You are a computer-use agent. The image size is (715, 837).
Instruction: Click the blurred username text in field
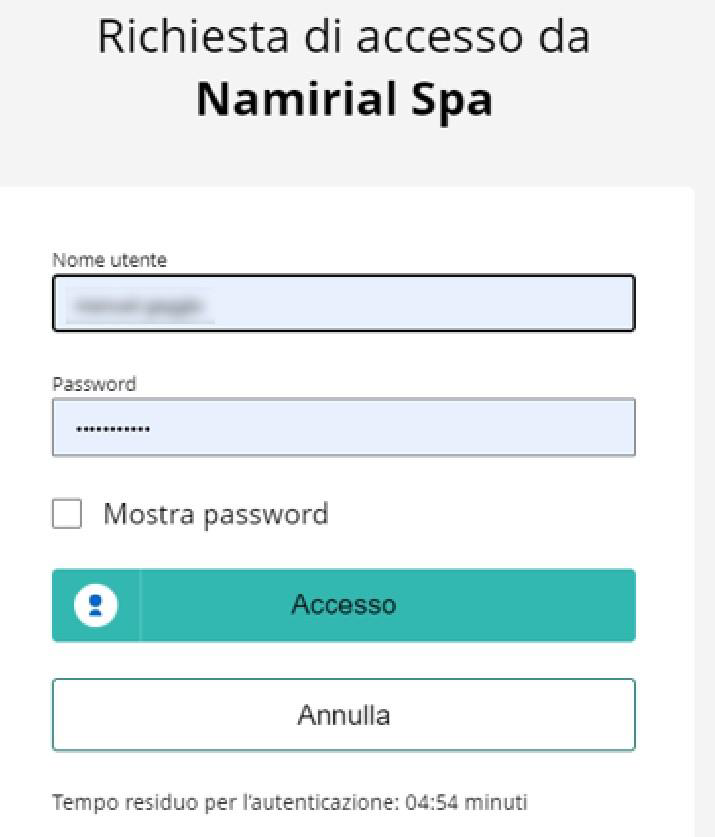pyautogui.click(x=139, y=305)
